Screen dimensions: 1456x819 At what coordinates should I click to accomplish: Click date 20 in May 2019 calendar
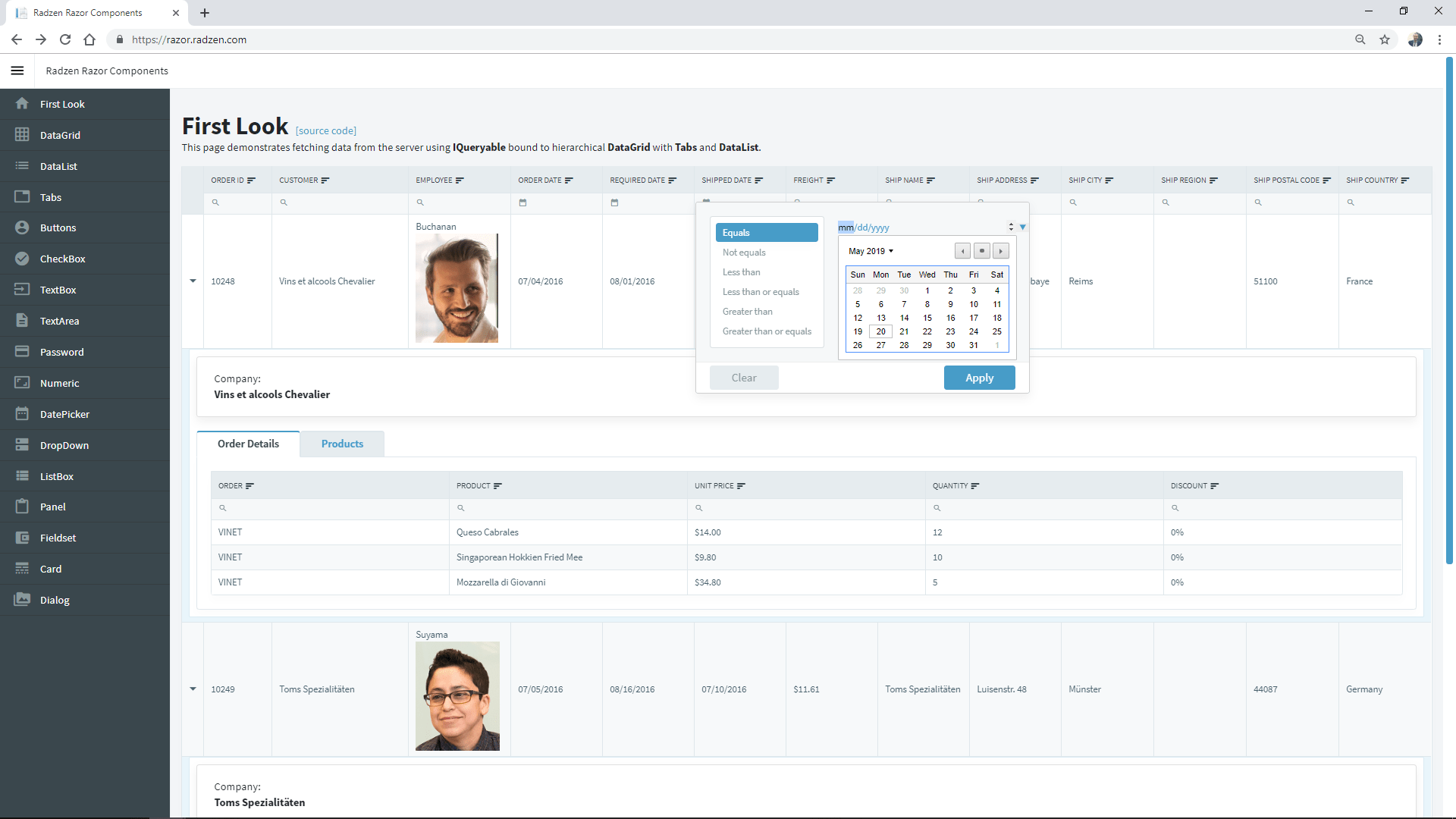879,331
